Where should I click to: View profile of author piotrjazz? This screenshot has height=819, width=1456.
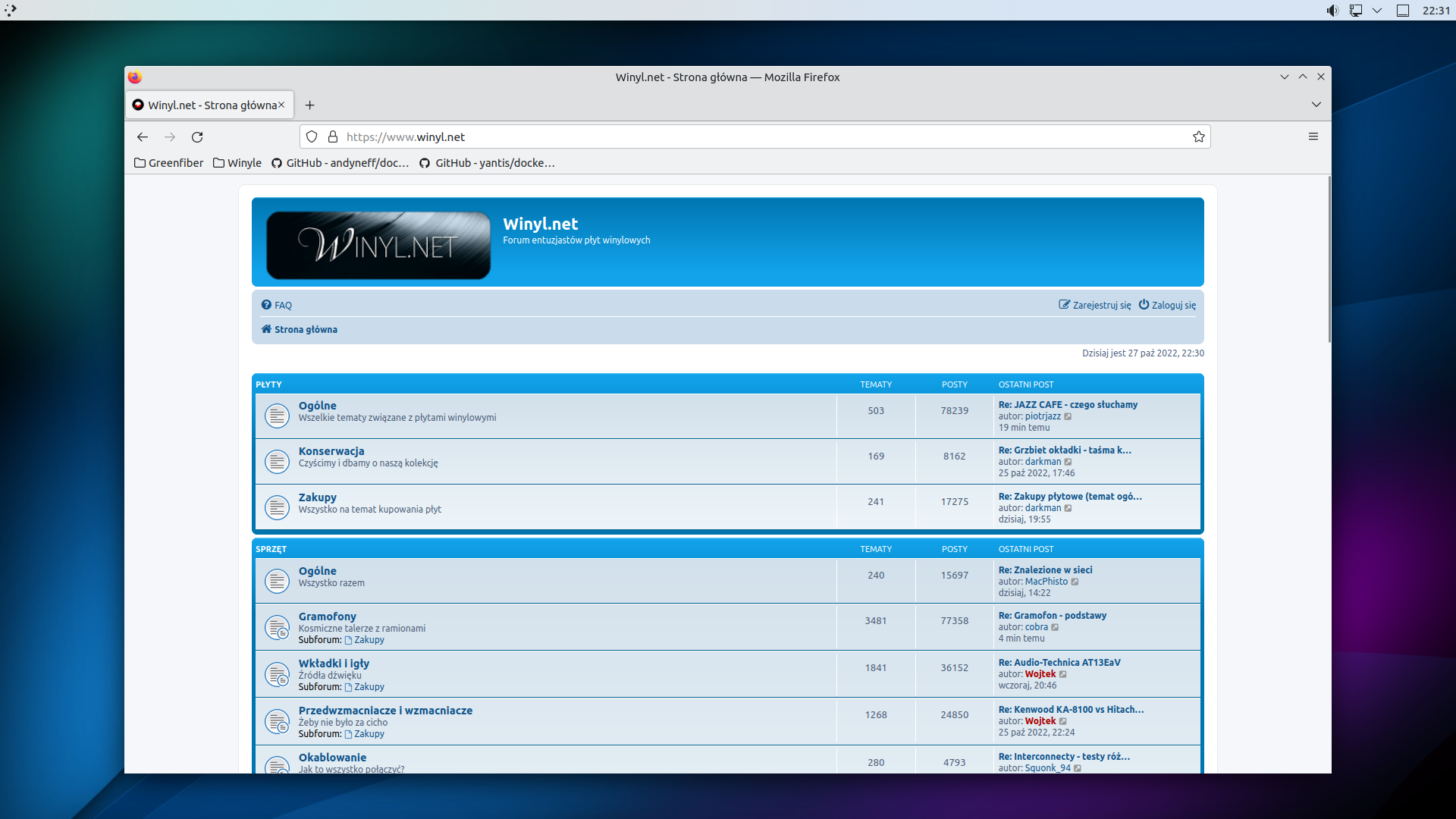point(1043,416)
